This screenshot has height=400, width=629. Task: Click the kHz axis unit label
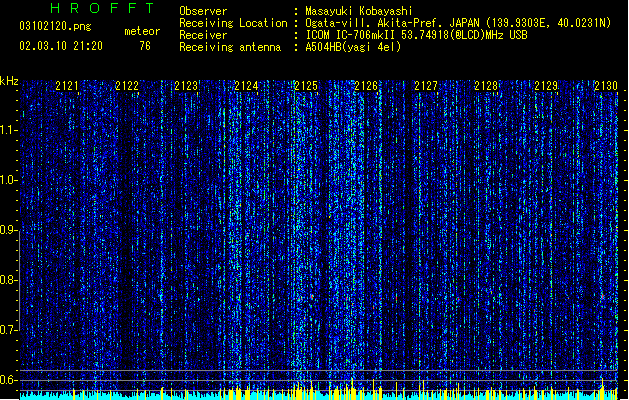point(9,81)
